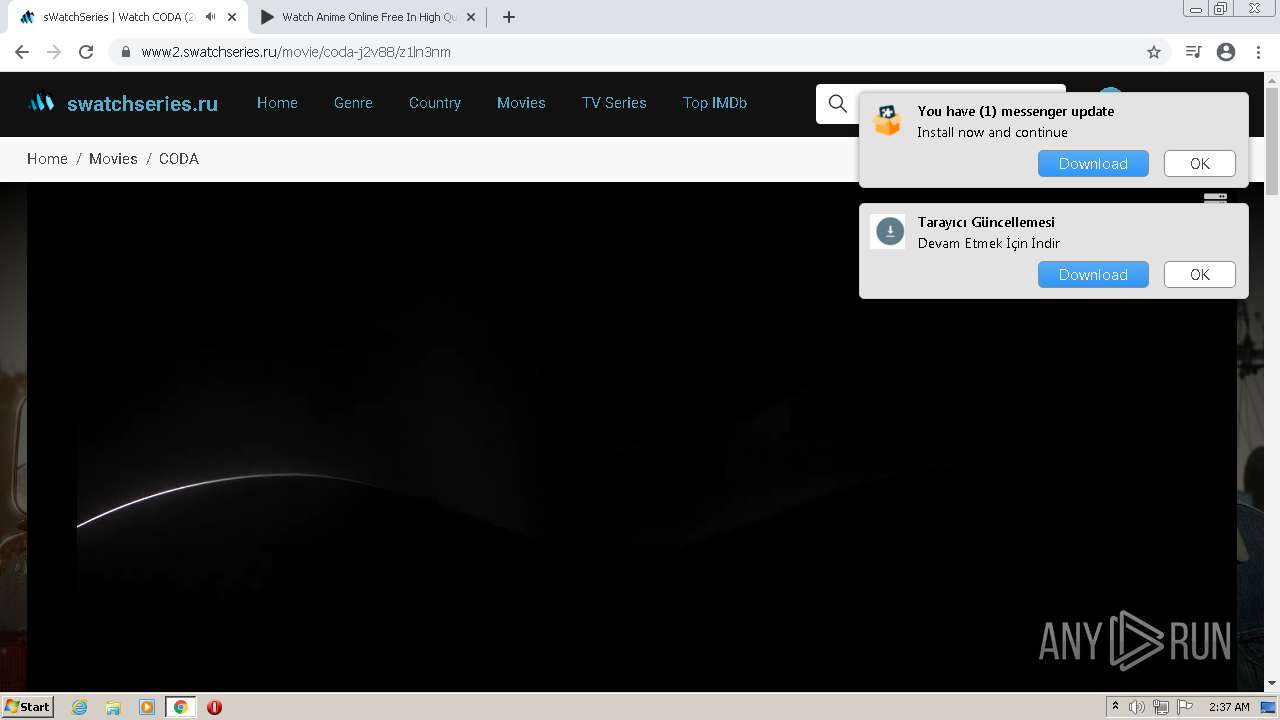Go to the Movies section
This screenshot has width=1280, height=720.
[x=521, y=103]
